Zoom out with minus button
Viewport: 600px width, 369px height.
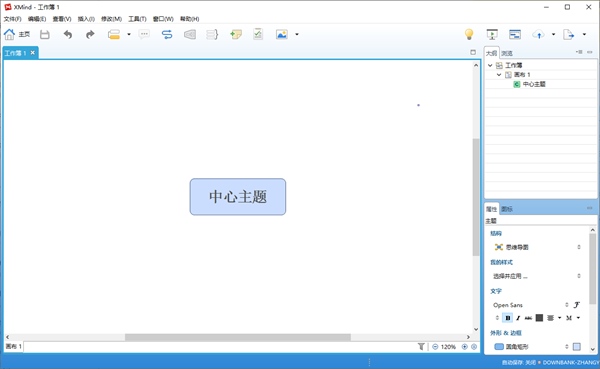(435, 347)
